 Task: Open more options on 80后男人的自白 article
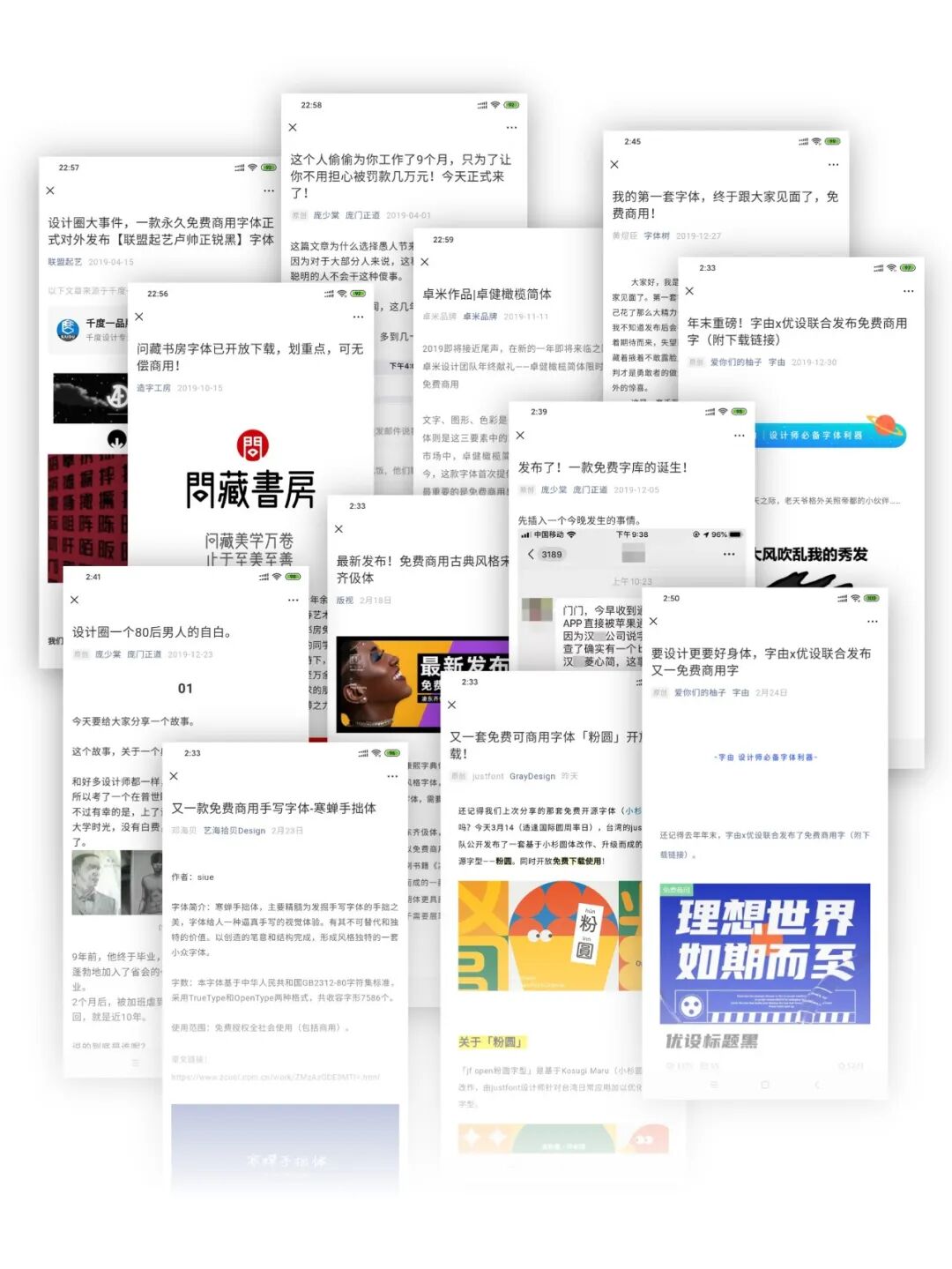coord(294,600)
